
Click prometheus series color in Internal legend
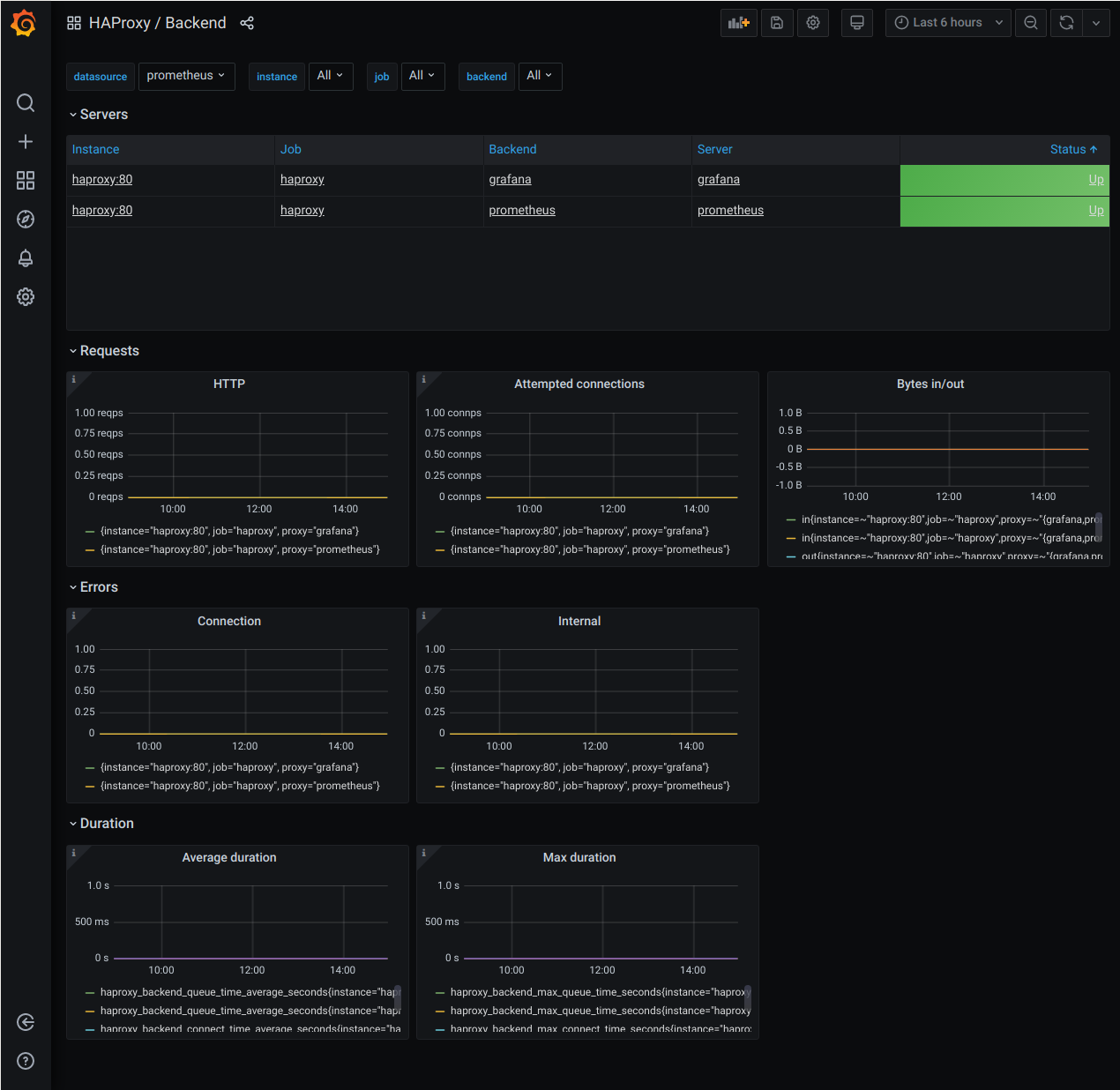coord(440,787)
